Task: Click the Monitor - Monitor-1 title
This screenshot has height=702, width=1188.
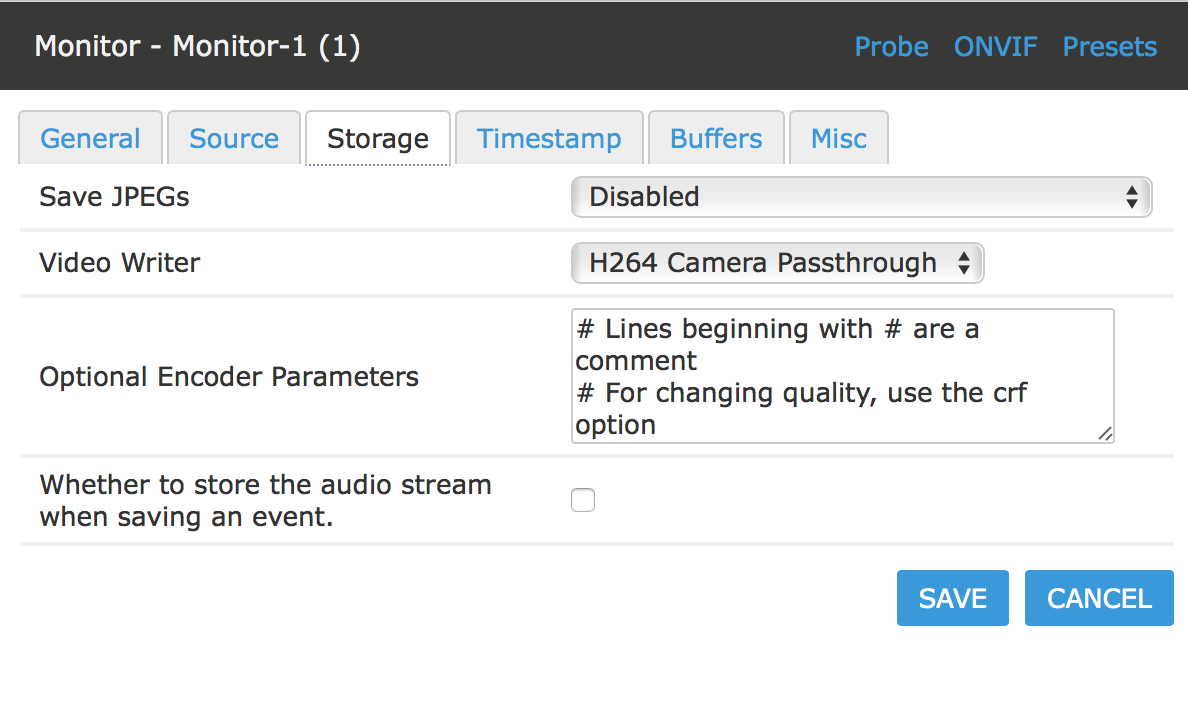Action: click(197, 46)
